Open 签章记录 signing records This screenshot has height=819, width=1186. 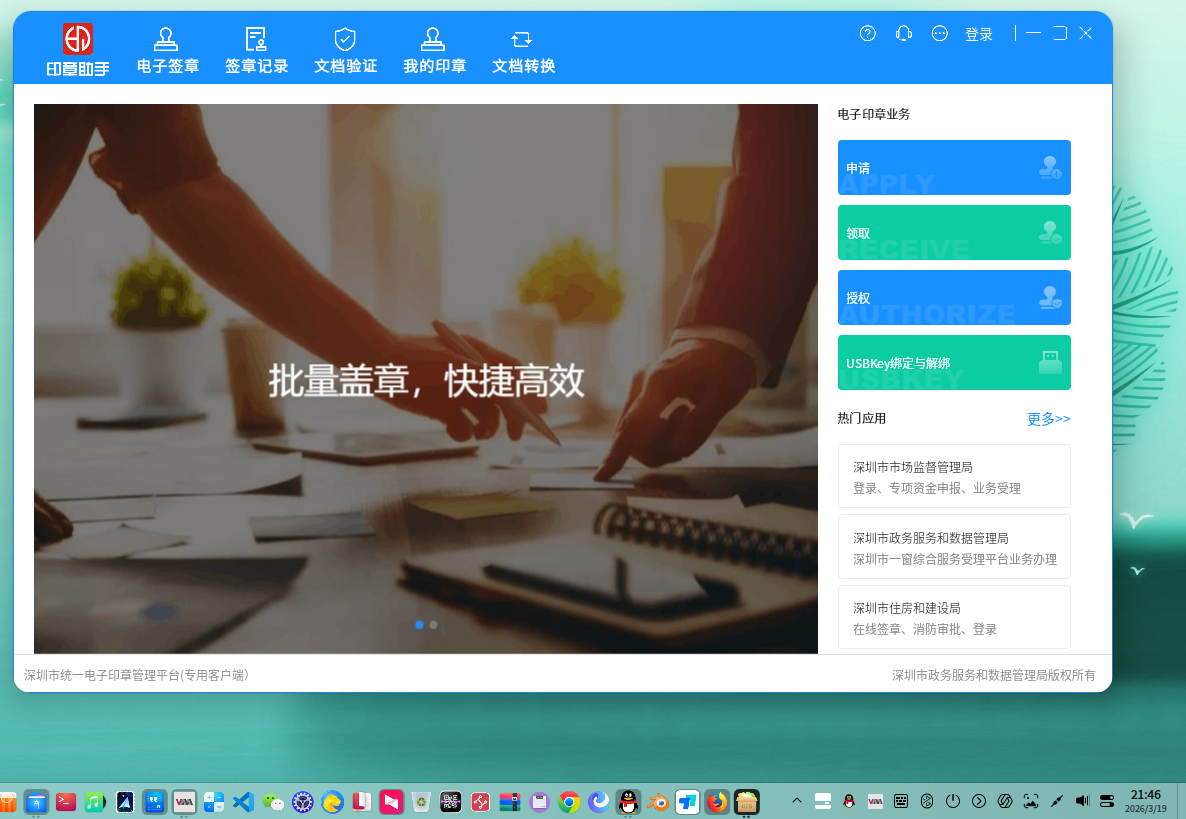coord(256,48)
